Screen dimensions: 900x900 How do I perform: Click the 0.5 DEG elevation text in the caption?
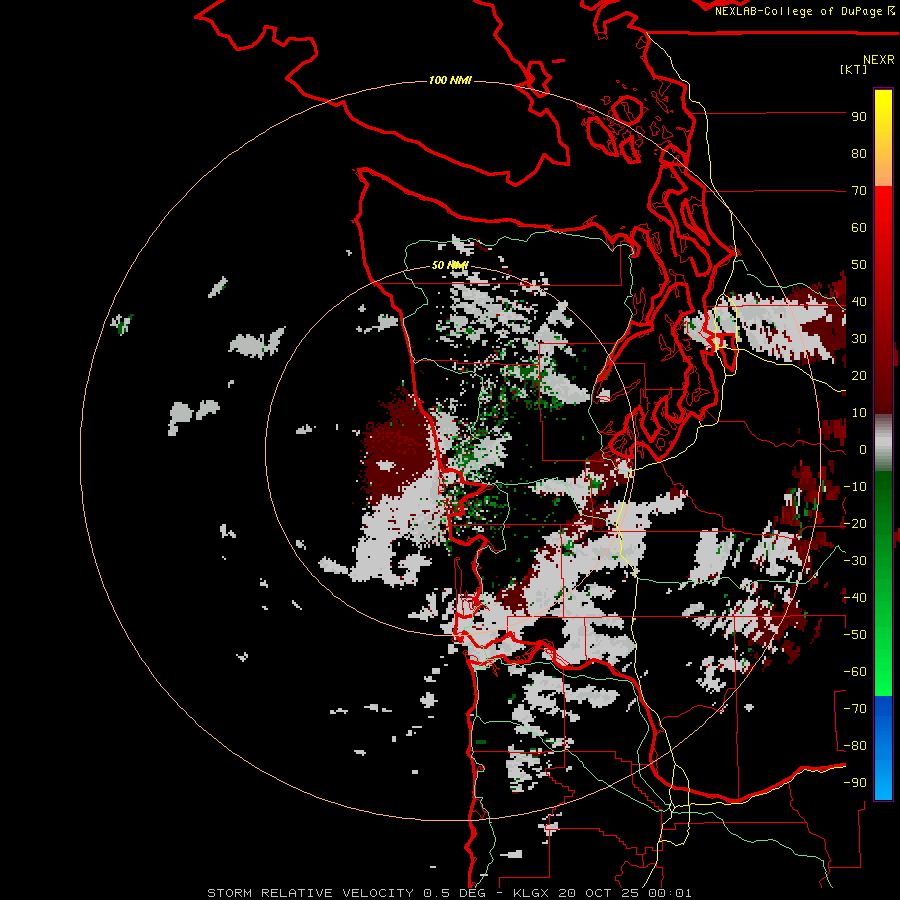(455, 893)
